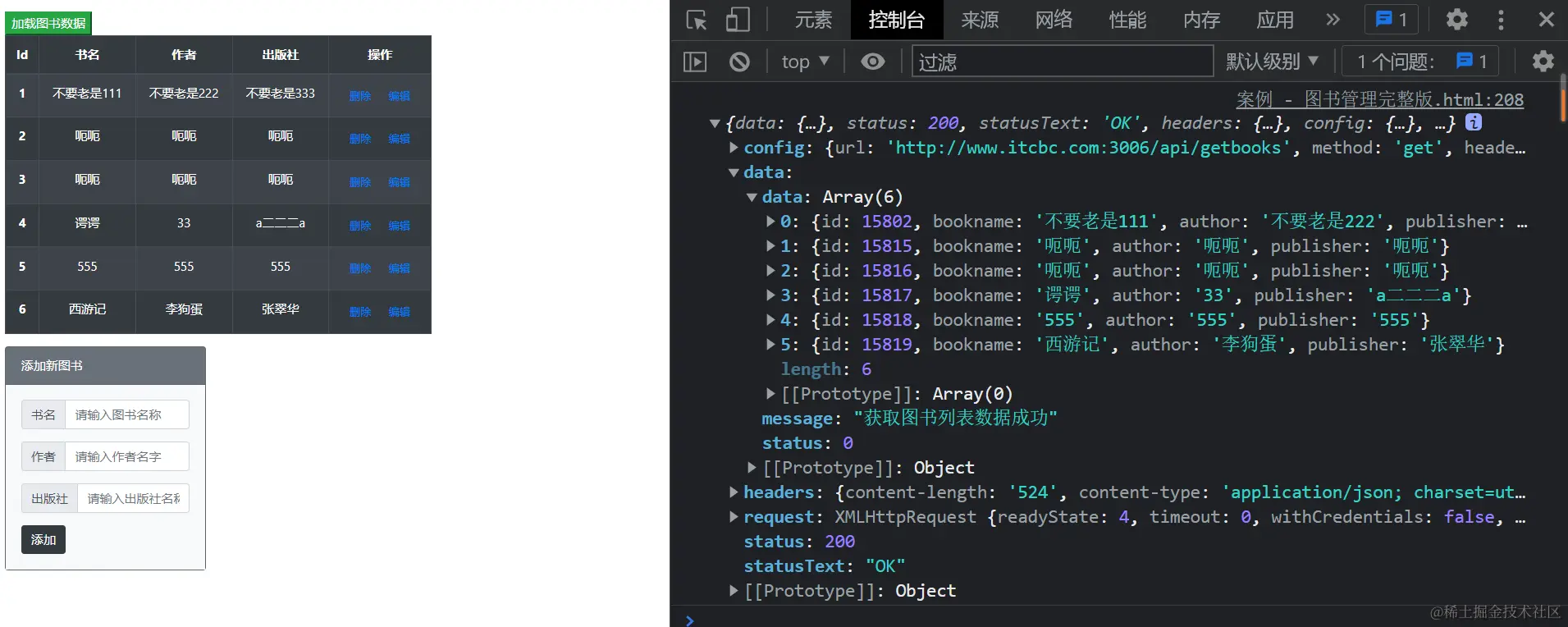Clear the console output
Image resolution: width=1568 pixels, height=627 pixels.
click(x=739, y=62)
